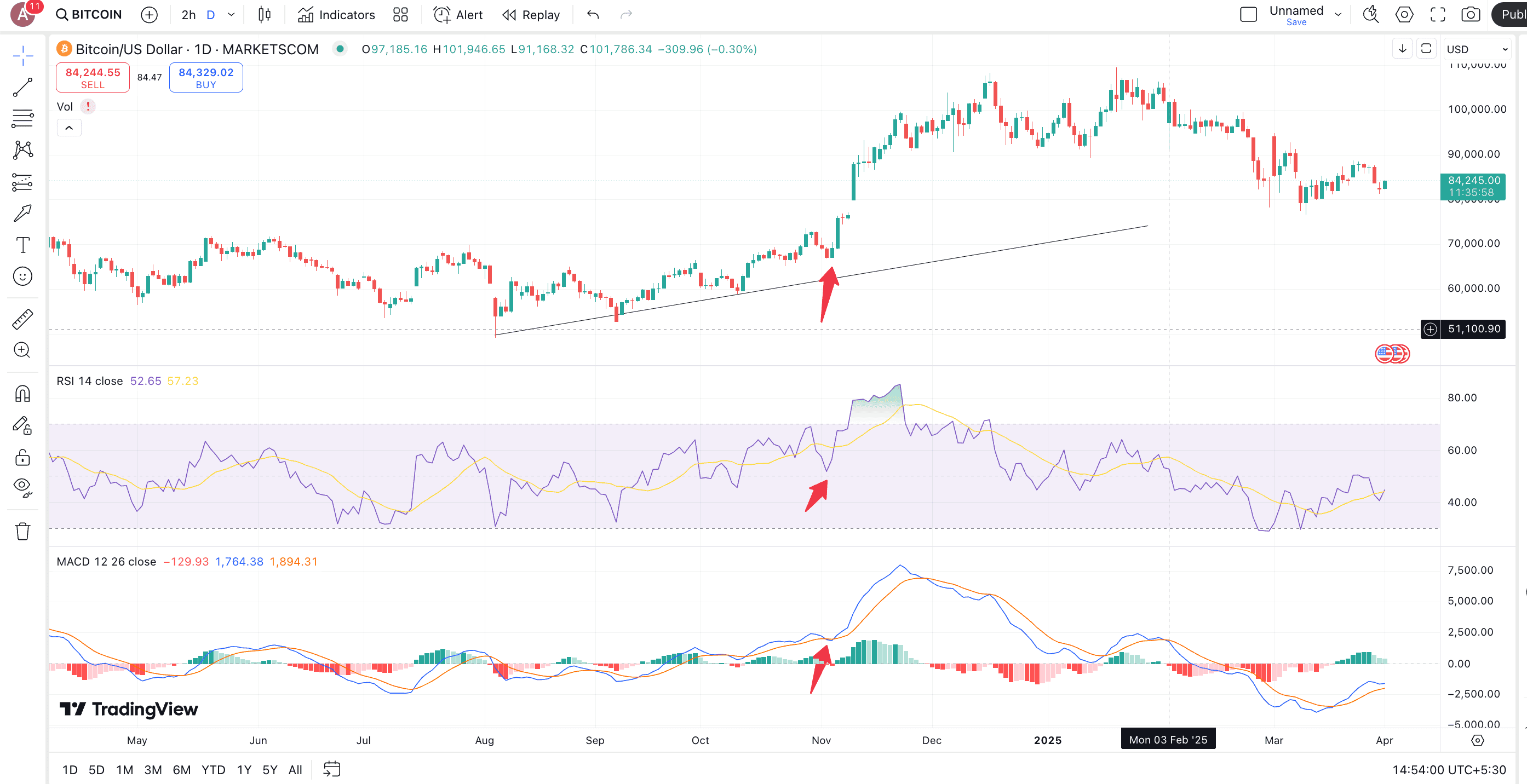
Task: Toggle magnet mode for drawings
Action: pyautogui.click(x=22, y=394)
